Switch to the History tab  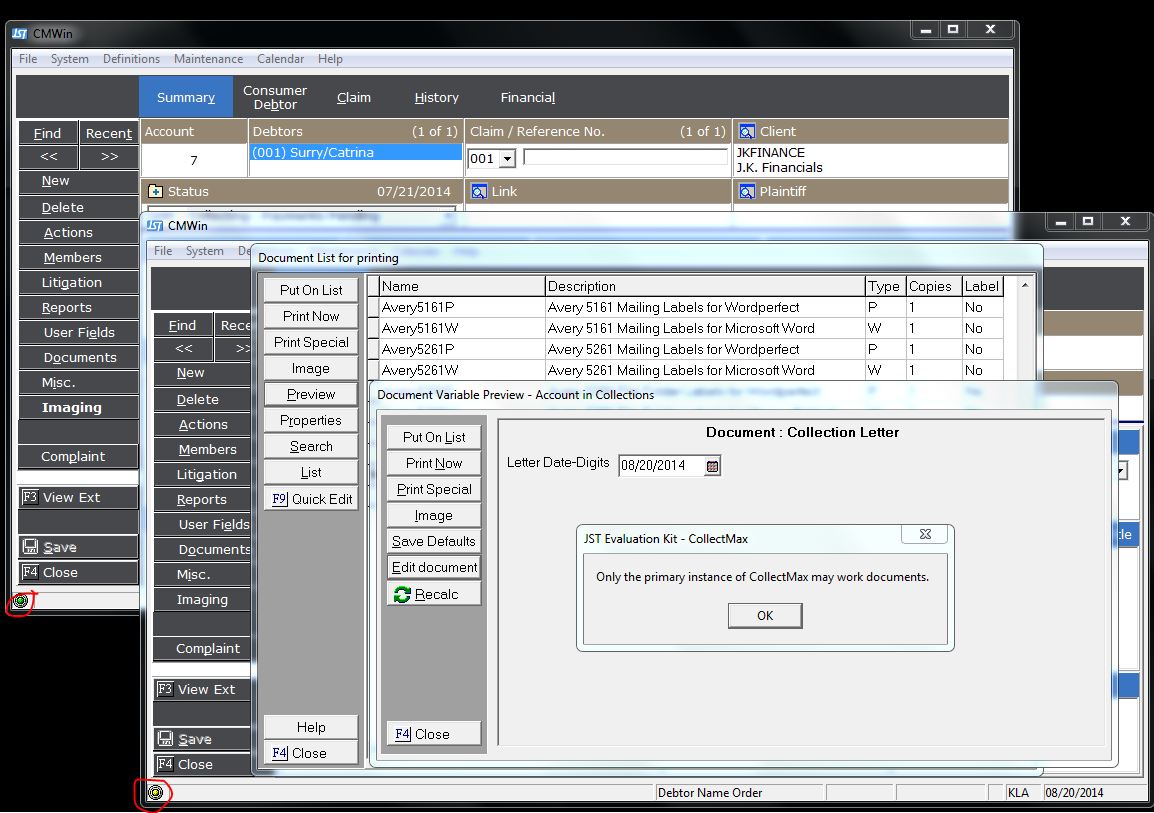[x=436, y=97]
